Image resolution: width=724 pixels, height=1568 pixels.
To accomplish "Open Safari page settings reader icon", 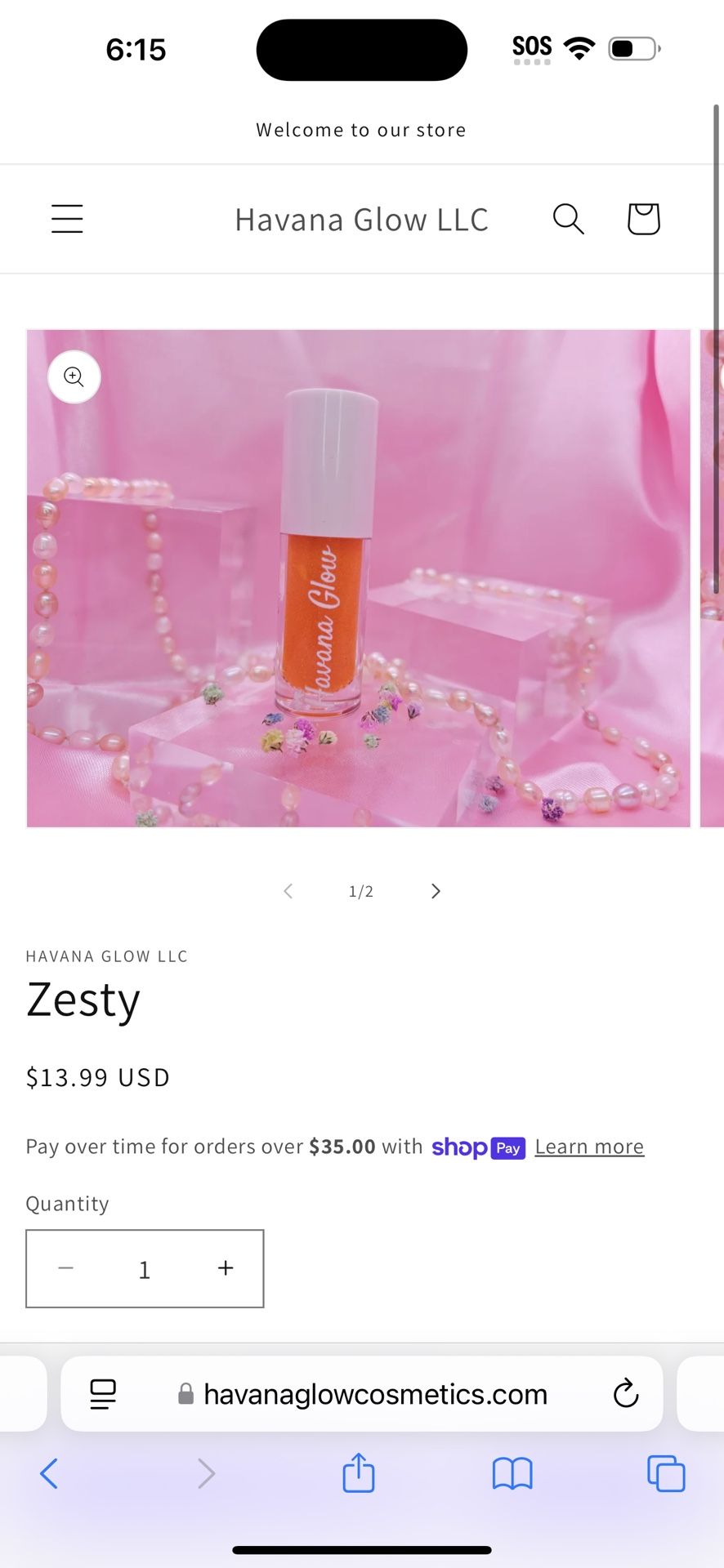I will click(x=103, y=1394).
